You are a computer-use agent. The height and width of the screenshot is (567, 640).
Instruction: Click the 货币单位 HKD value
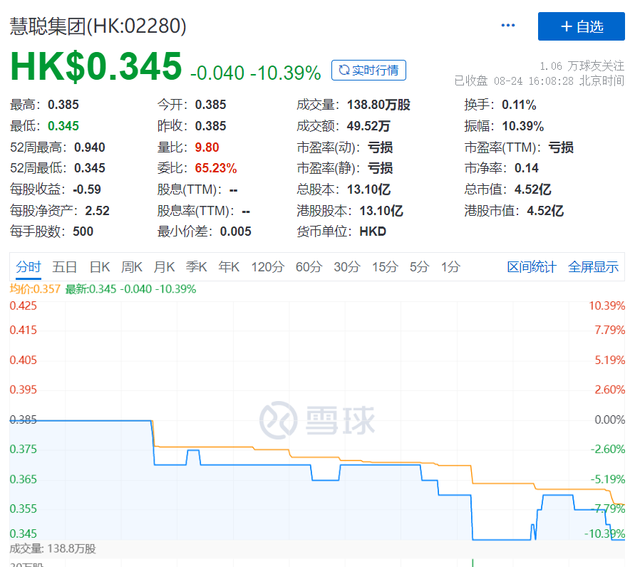point(373,232)
